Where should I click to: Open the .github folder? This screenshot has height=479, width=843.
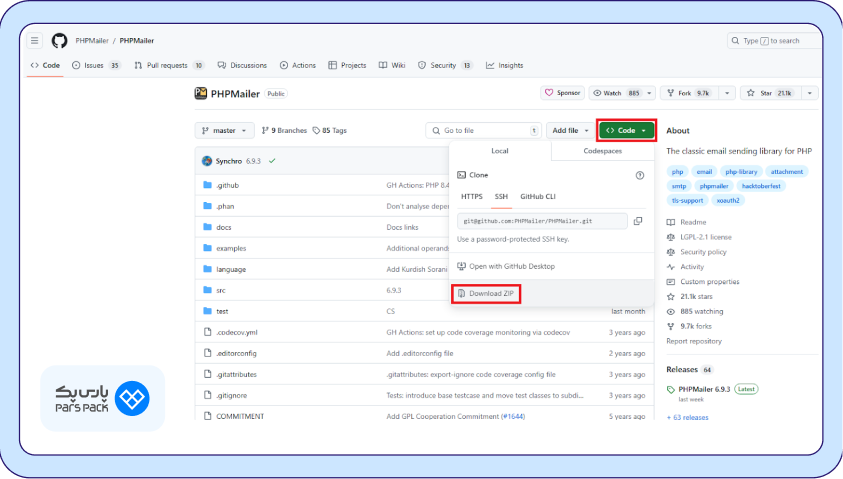pos(227,185)
